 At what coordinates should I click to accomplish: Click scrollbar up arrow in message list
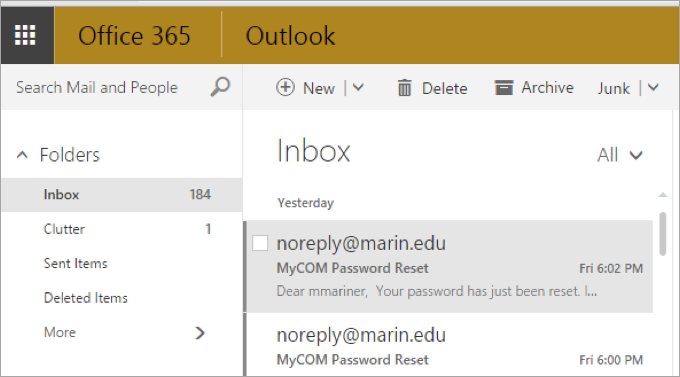662,195
